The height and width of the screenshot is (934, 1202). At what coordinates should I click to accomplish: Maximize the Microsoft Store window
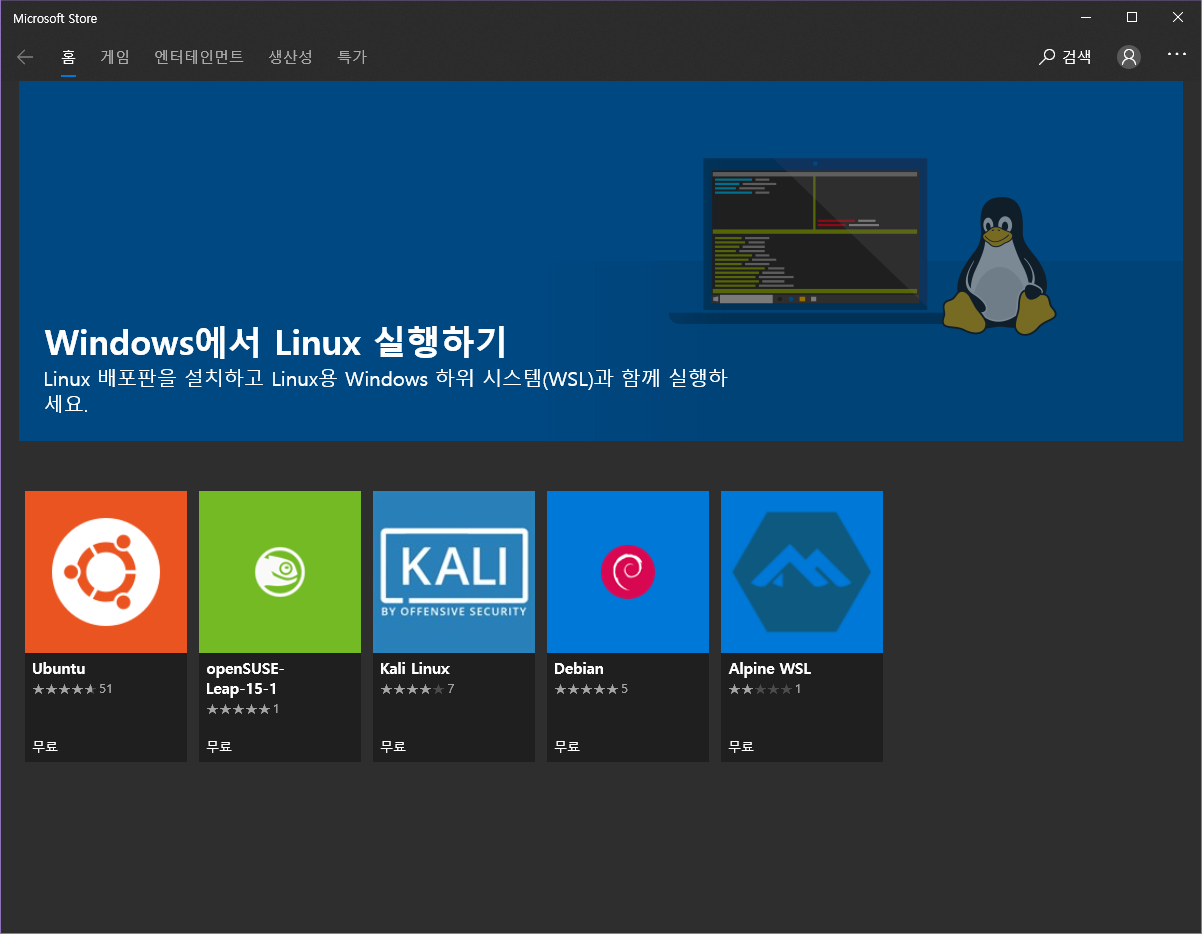(1132, 17)
